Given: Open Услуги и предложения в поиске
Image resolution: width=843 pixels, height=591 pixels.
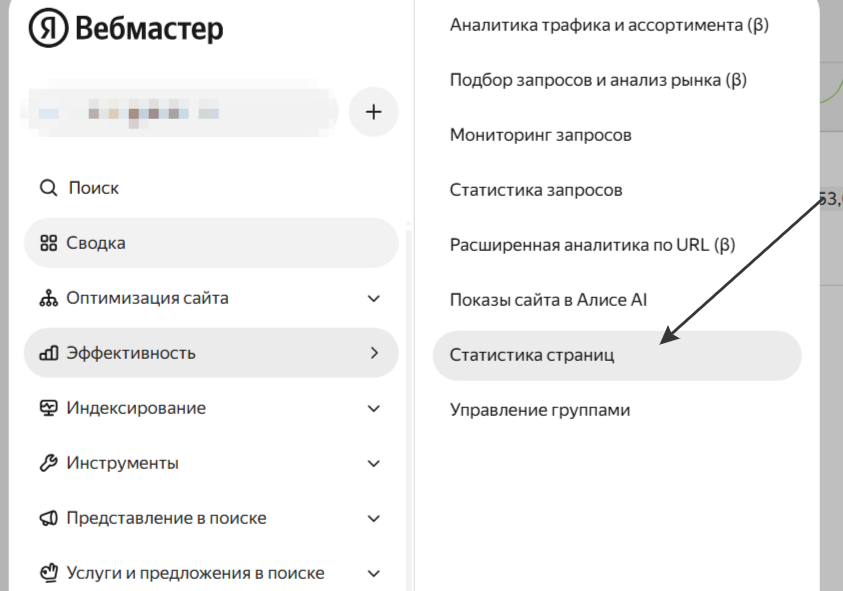Looking at the screenshot, I should (x=211, y=573).
